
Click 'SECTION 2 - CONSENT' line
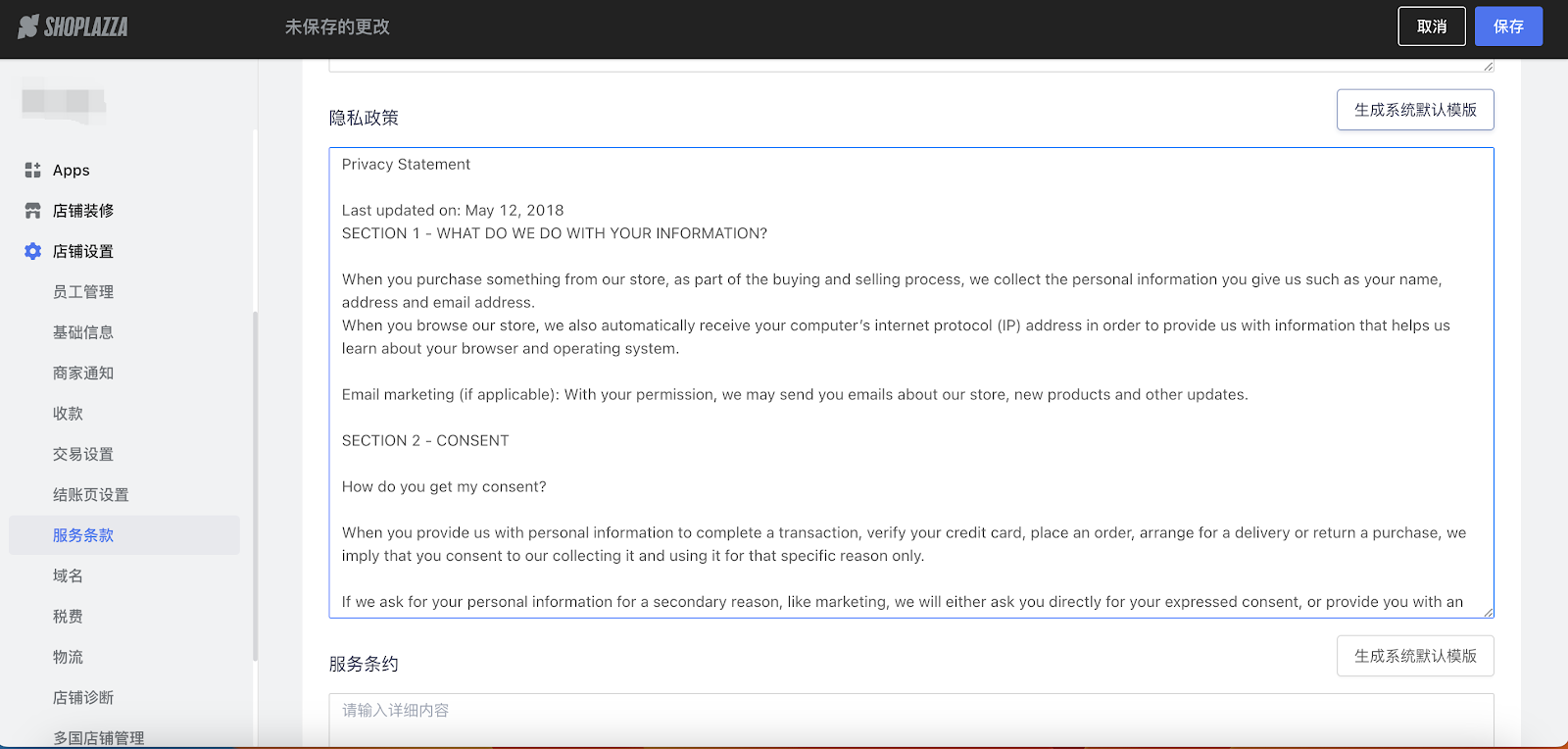(x=425, y=441)
